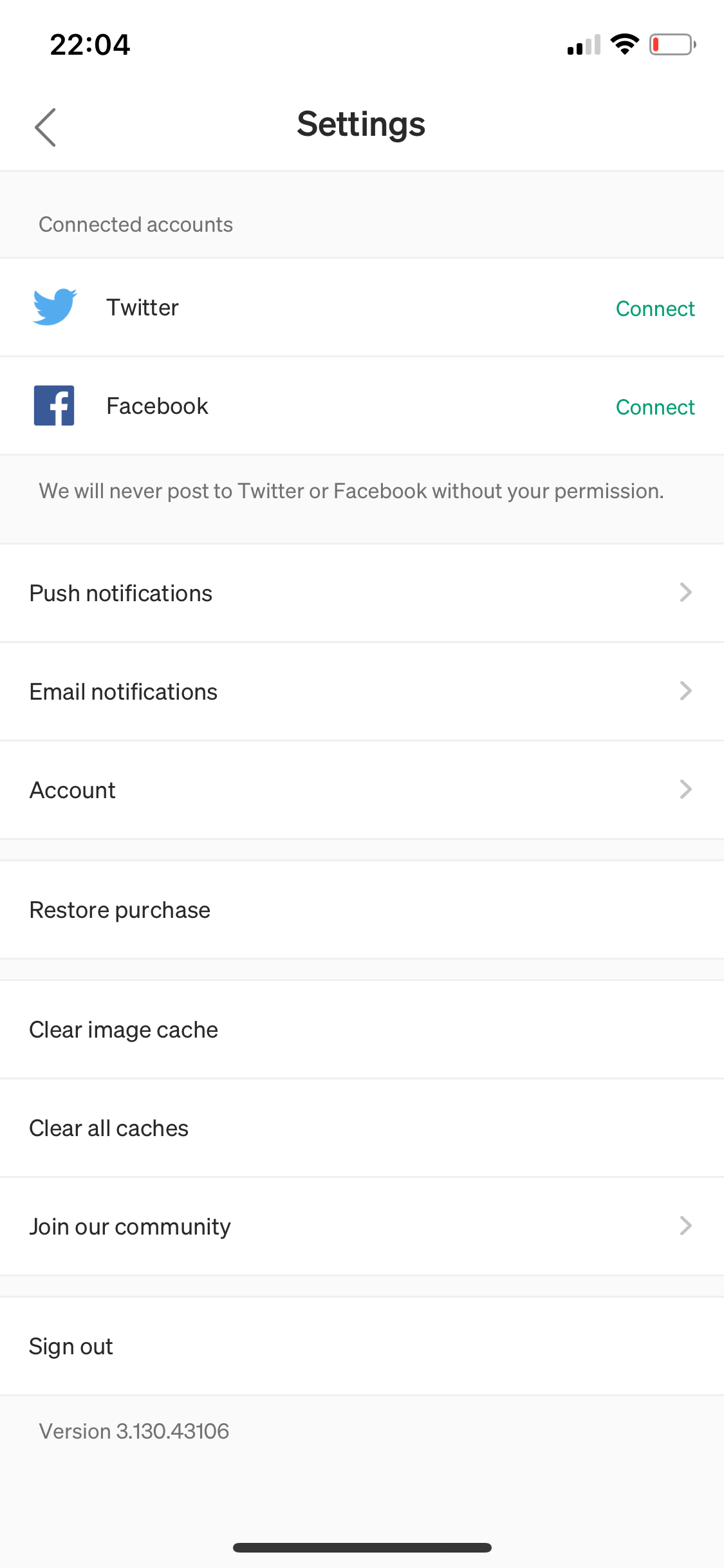Tap the home indicator bar
Image resolution: width=724 pixels, height=1568 pixels.
click(362, 1547)
